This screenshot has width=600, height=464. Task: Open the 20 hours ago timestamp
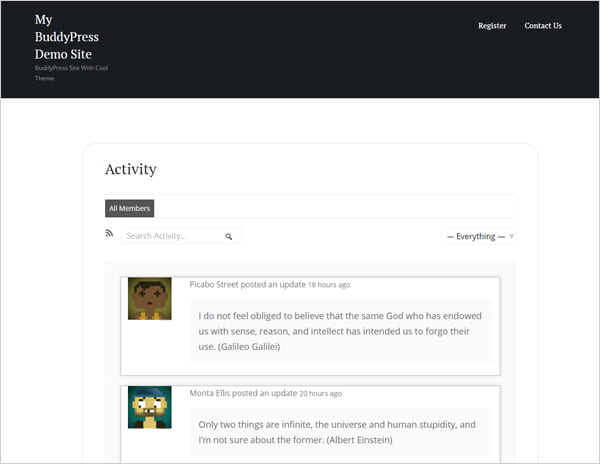[320, 393]
